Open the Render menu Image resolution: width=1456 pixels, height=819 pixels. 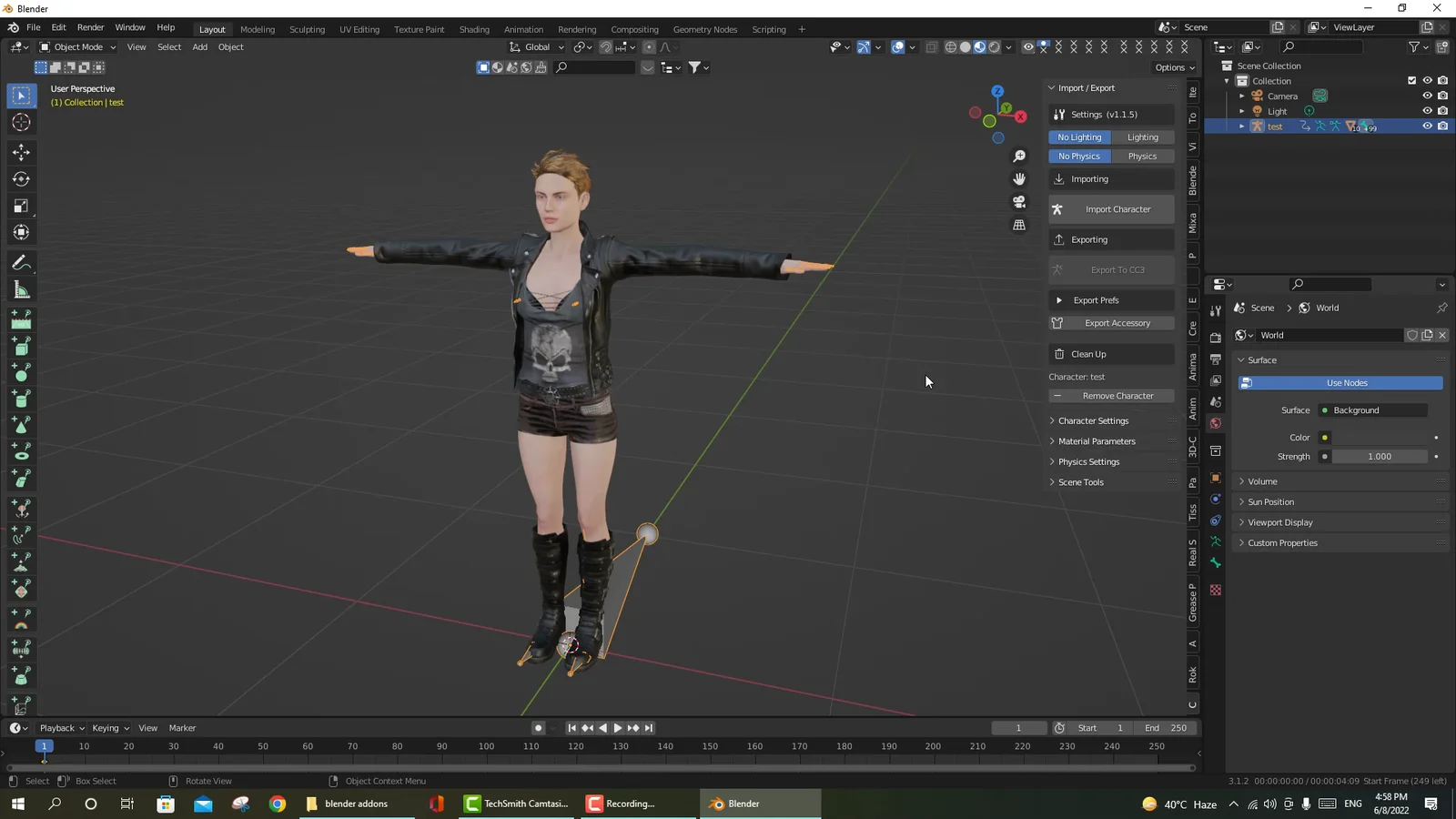pyautogui.click(x=90, y=27)
